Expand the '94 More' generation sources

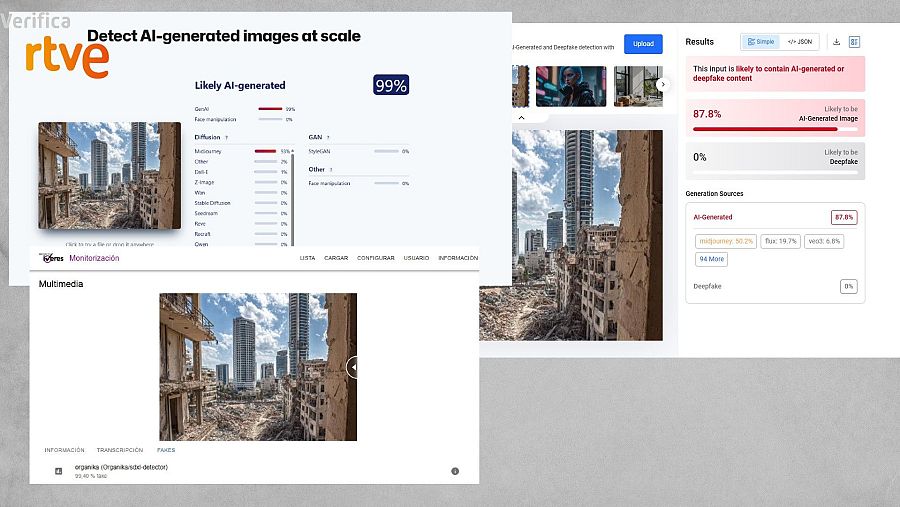point(711,259)
